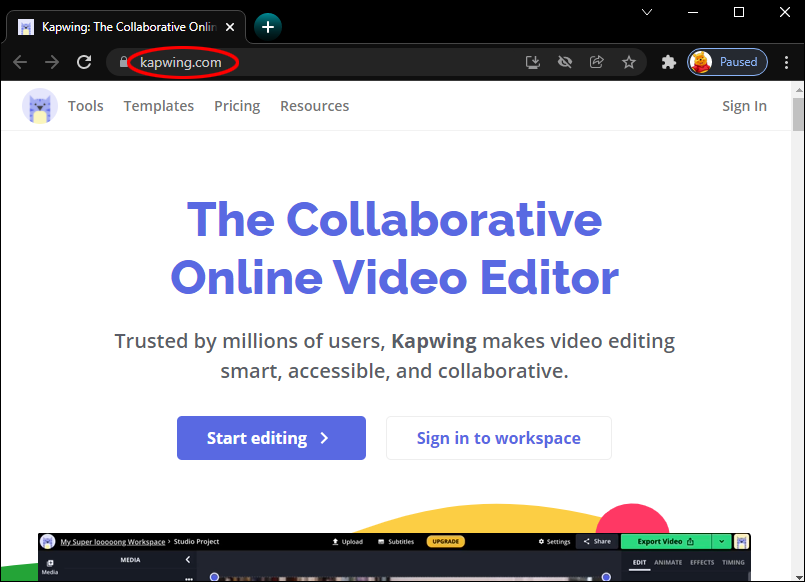Open the Tools menu
This screenshot has height=582, width=805.
click(x=86, y=106)
